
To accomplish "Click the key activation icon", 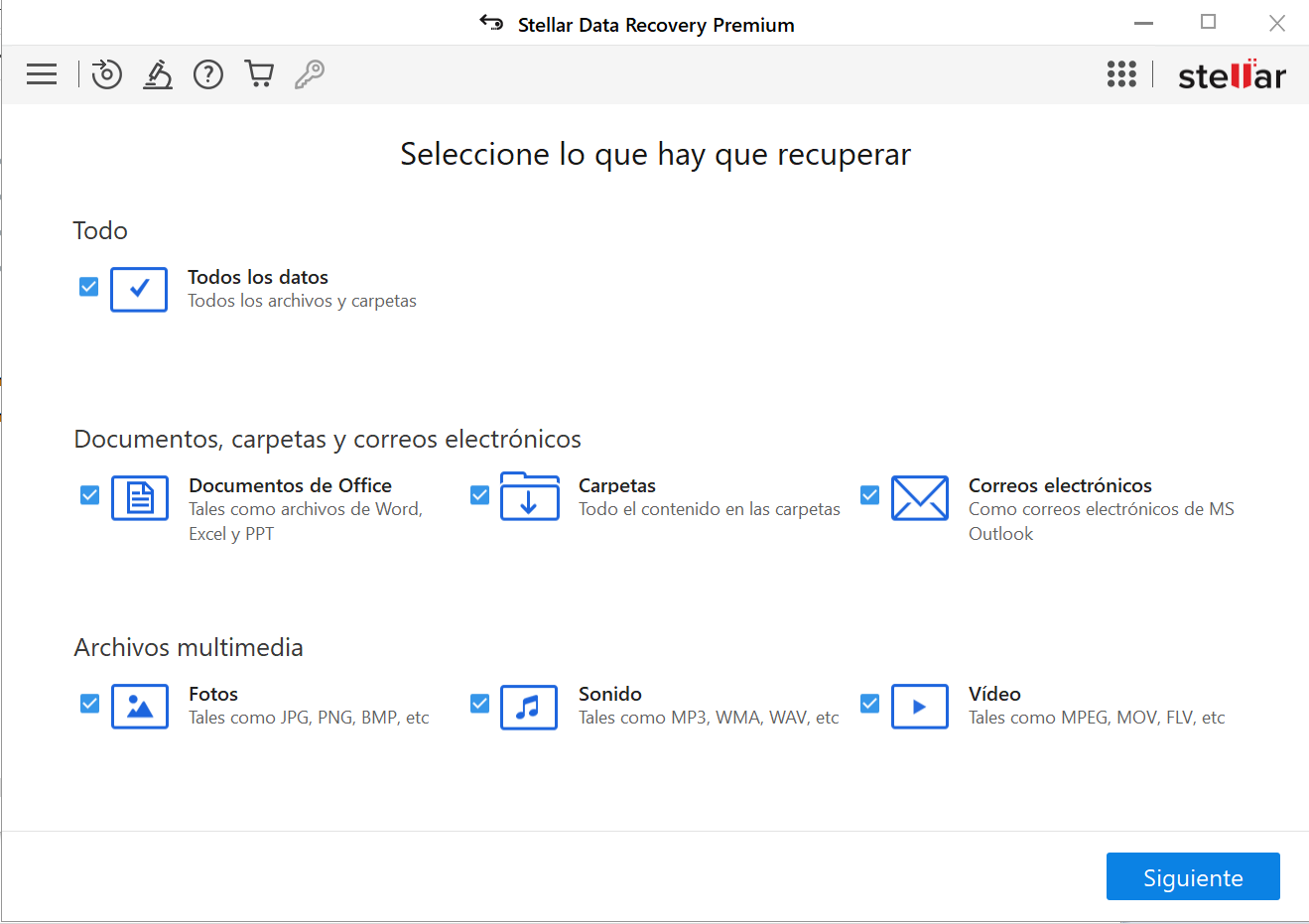I will click(309, 73).
